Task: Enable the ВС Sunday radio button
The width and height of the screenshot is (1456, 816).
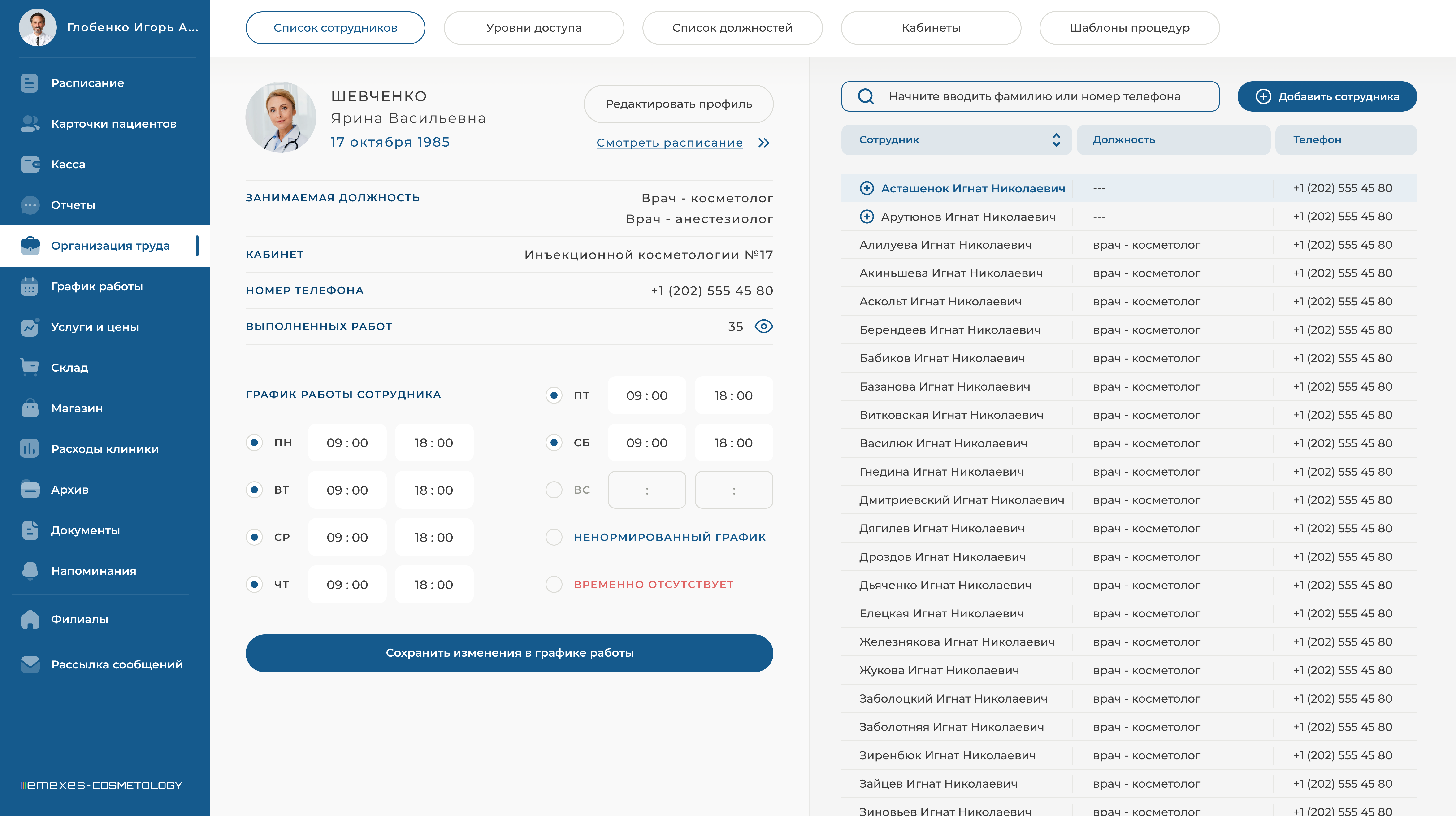Action: [554, 490]
